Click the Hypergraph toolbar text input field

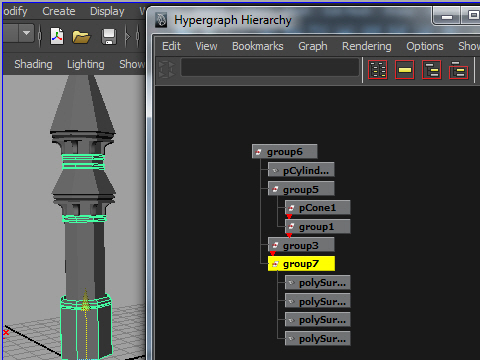(x=270, y=68)
